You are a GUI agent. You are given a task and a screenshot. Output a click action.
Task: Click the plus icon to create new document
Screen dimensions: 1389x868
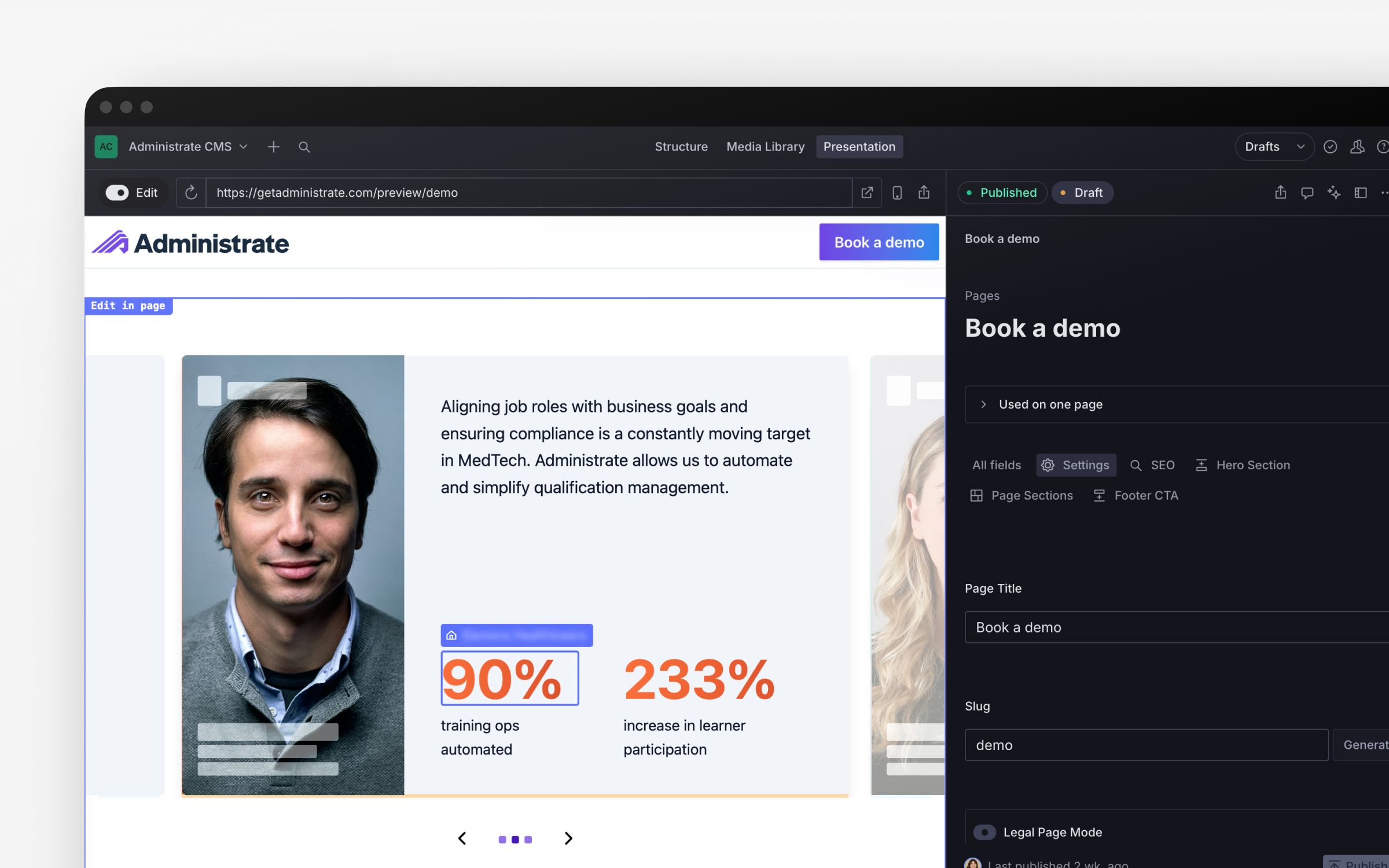click(274, 146)
